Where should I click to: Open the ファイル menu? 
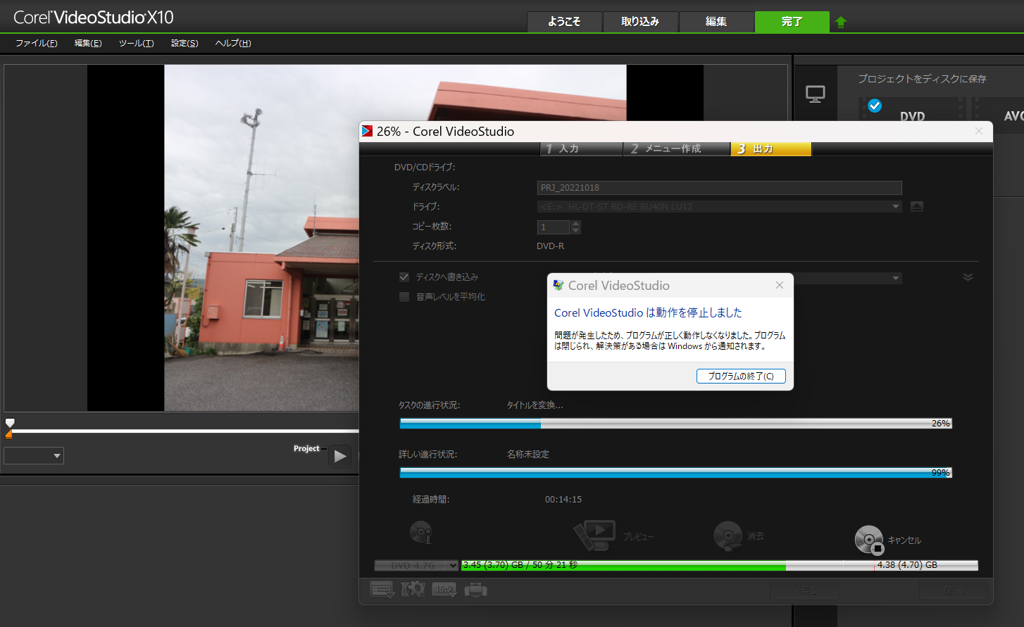(x=36, y=43)
